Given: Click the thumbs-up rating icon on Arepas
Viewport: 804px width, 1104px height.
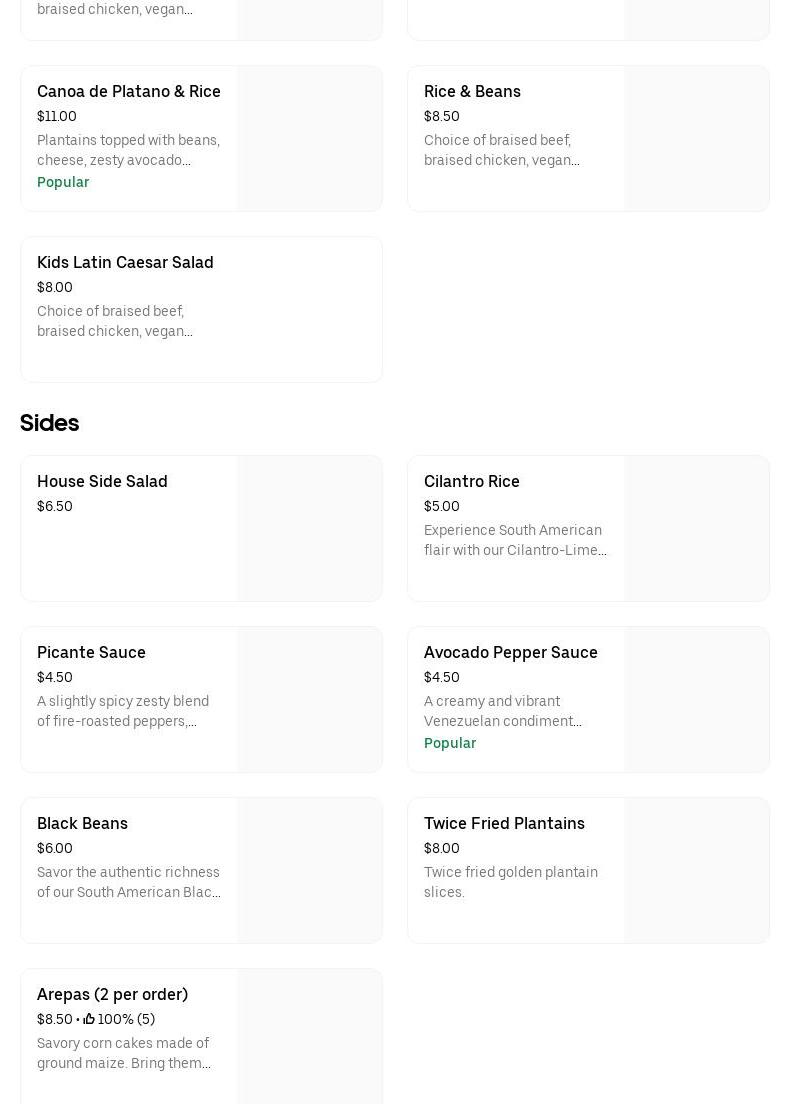Looking at the screenshot, I should (89, 1019).
